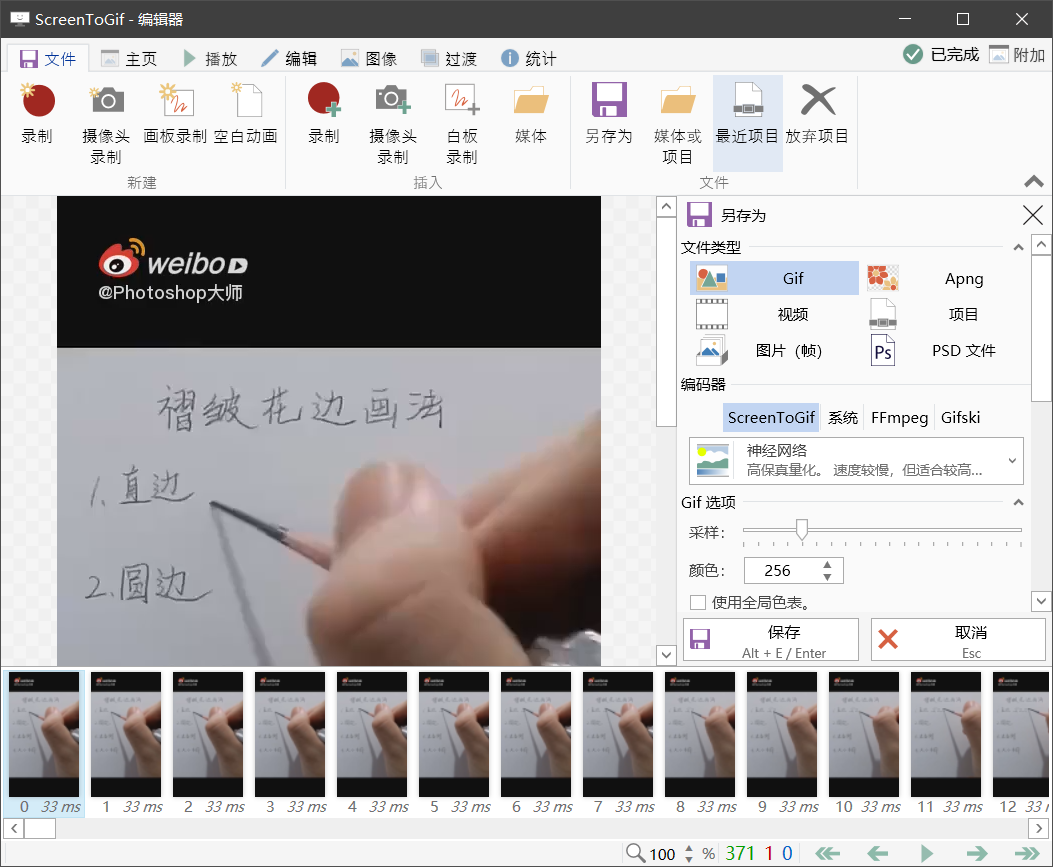Screen dimensions: 1053x867
Task: Choose ScreenToGif encoder
Action: pyautogui.click(x=771, y=418)
